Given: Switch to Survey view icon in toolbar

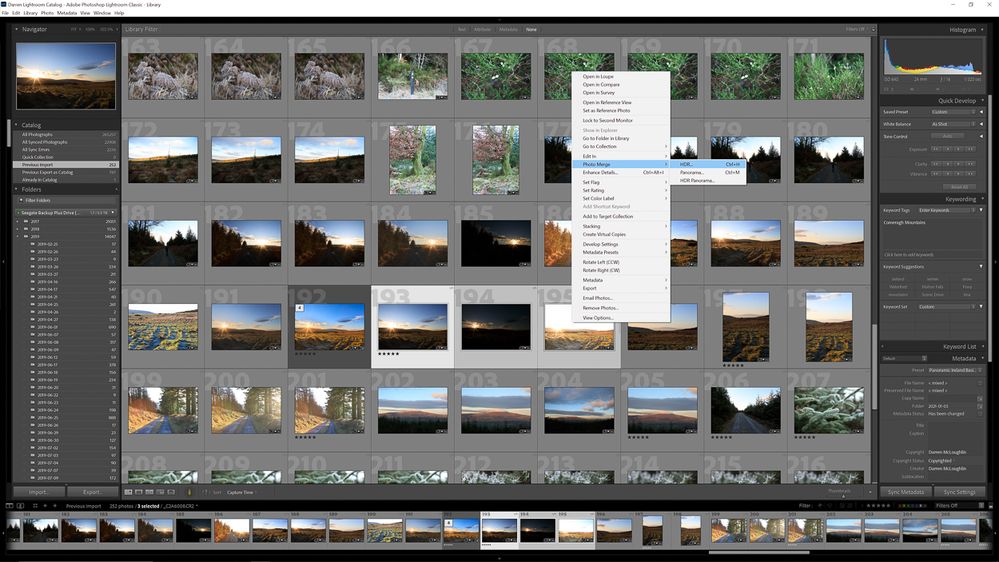Looking at the screenshot, I should point(161,492).
